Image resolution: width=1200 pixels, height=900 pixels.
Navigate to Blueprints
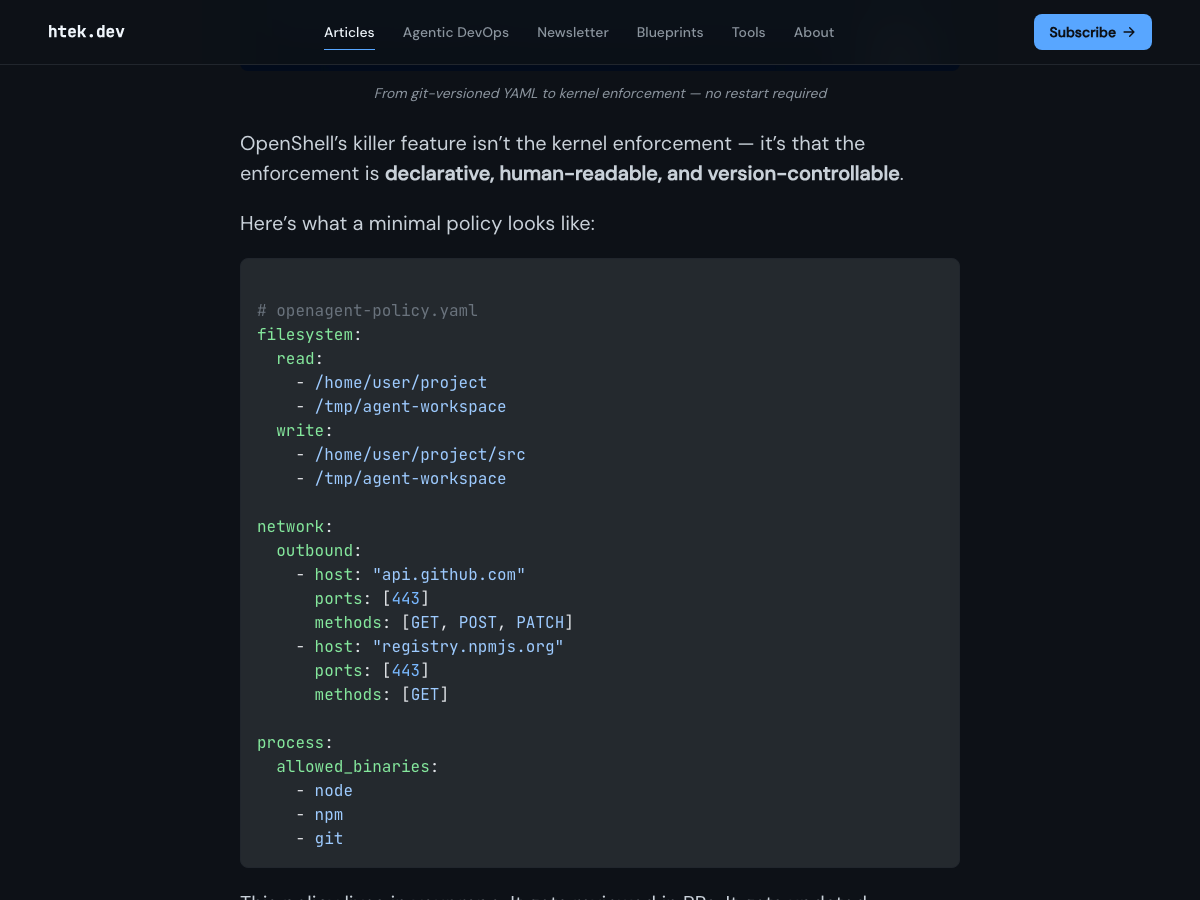(x=670, y=32)
